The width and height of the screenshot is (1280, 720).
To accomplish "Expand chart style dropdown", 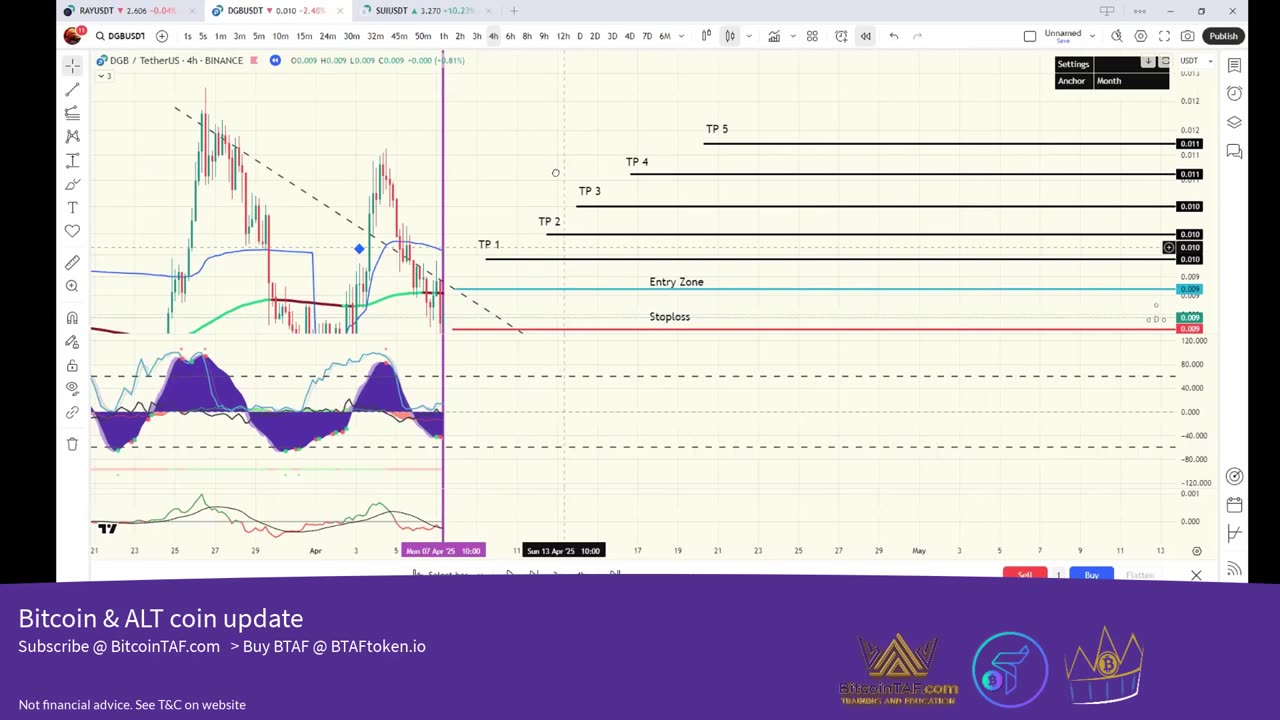I will click(748, 36).
